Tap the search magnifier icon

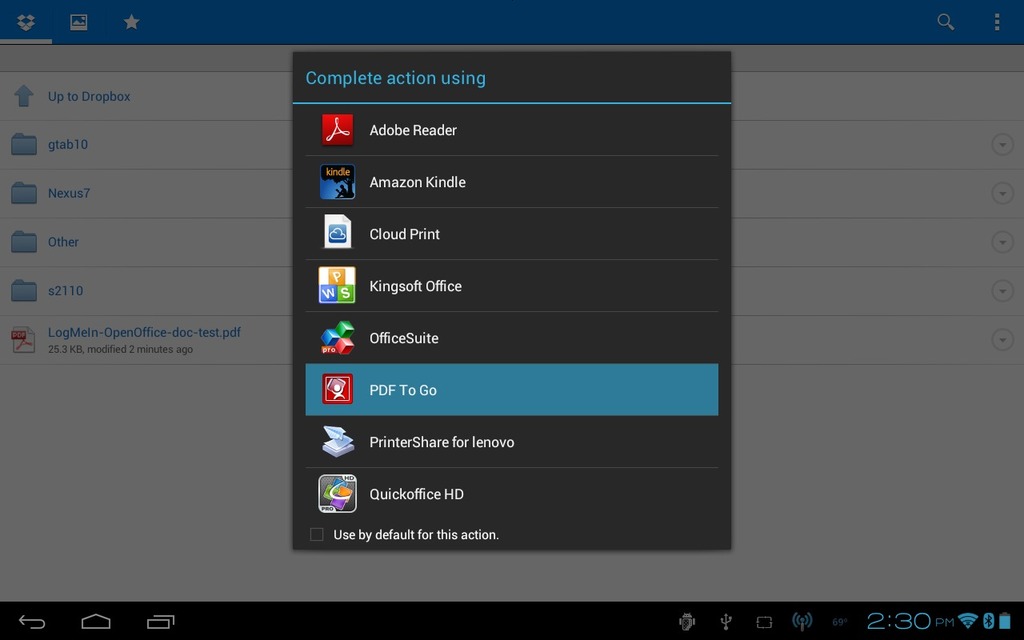pos(945,22)
